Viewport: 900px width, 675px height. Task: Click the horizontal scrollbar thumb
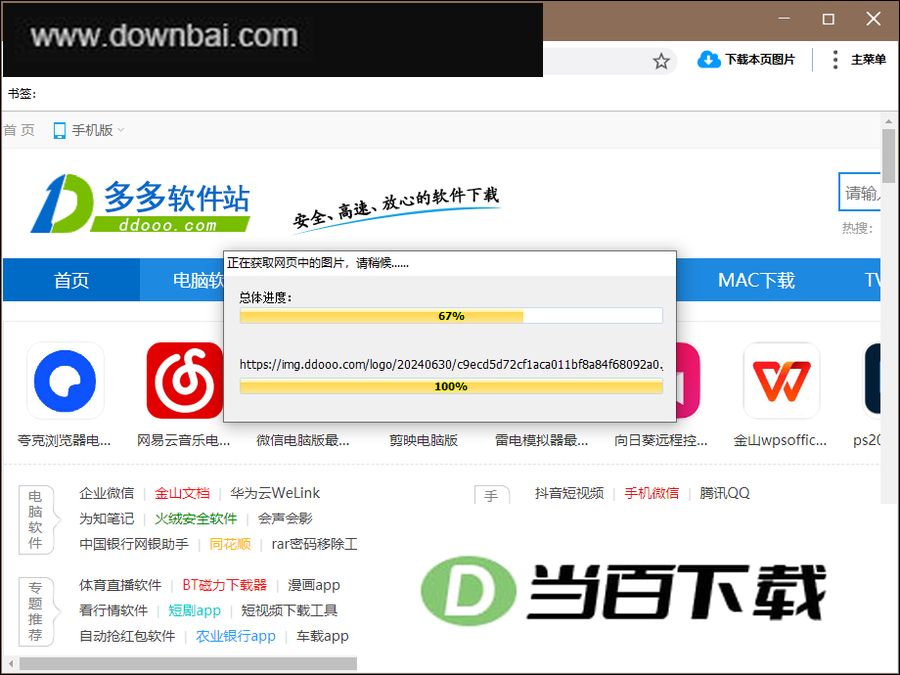pos(188,664)
